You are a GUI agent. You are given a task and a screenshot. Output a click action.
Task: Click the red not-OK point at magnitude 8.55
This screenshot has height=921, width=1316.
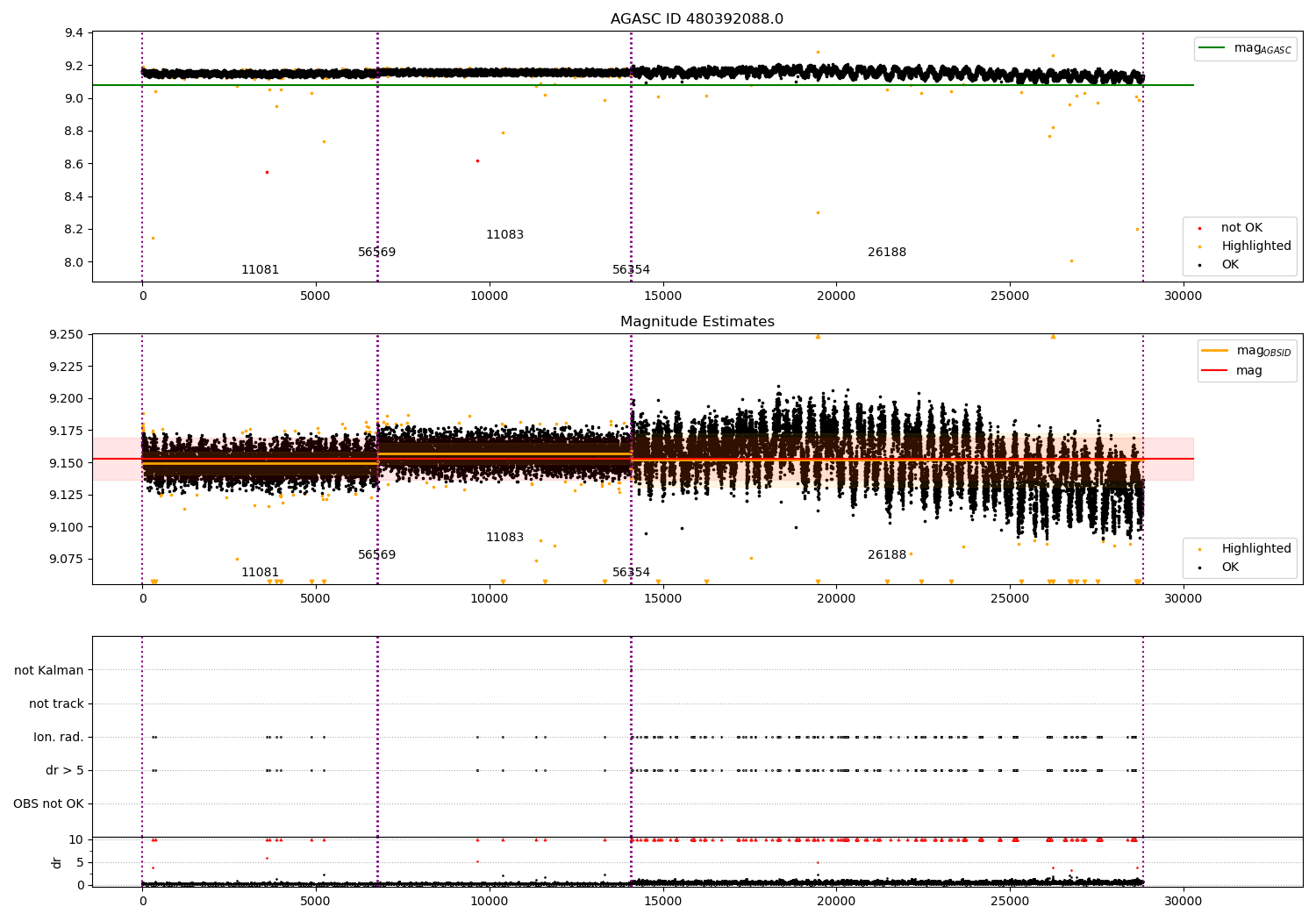click(x=267, y=172)
